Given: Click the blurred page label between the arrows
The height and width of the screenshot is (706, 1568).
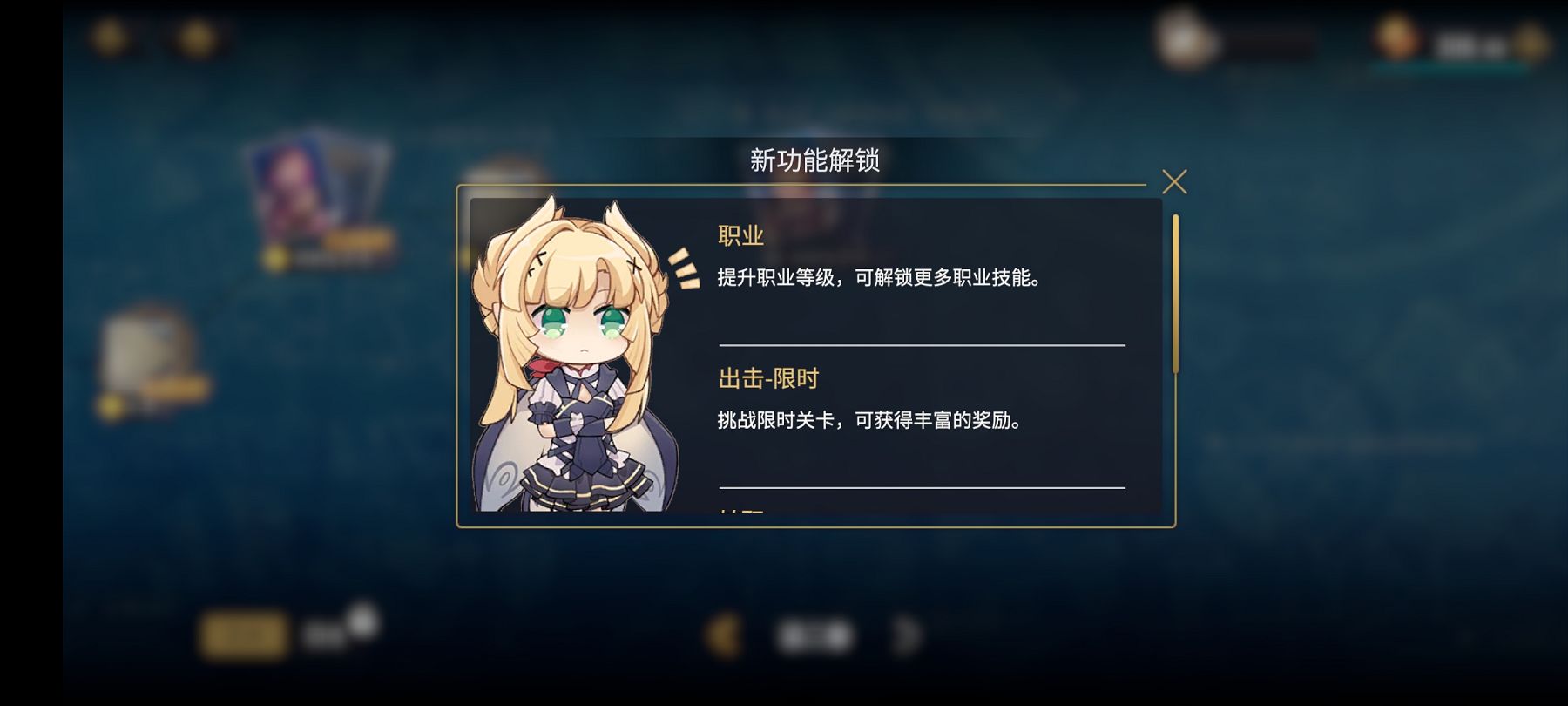Looking at the screenshot, I should [x=814, y=636].
